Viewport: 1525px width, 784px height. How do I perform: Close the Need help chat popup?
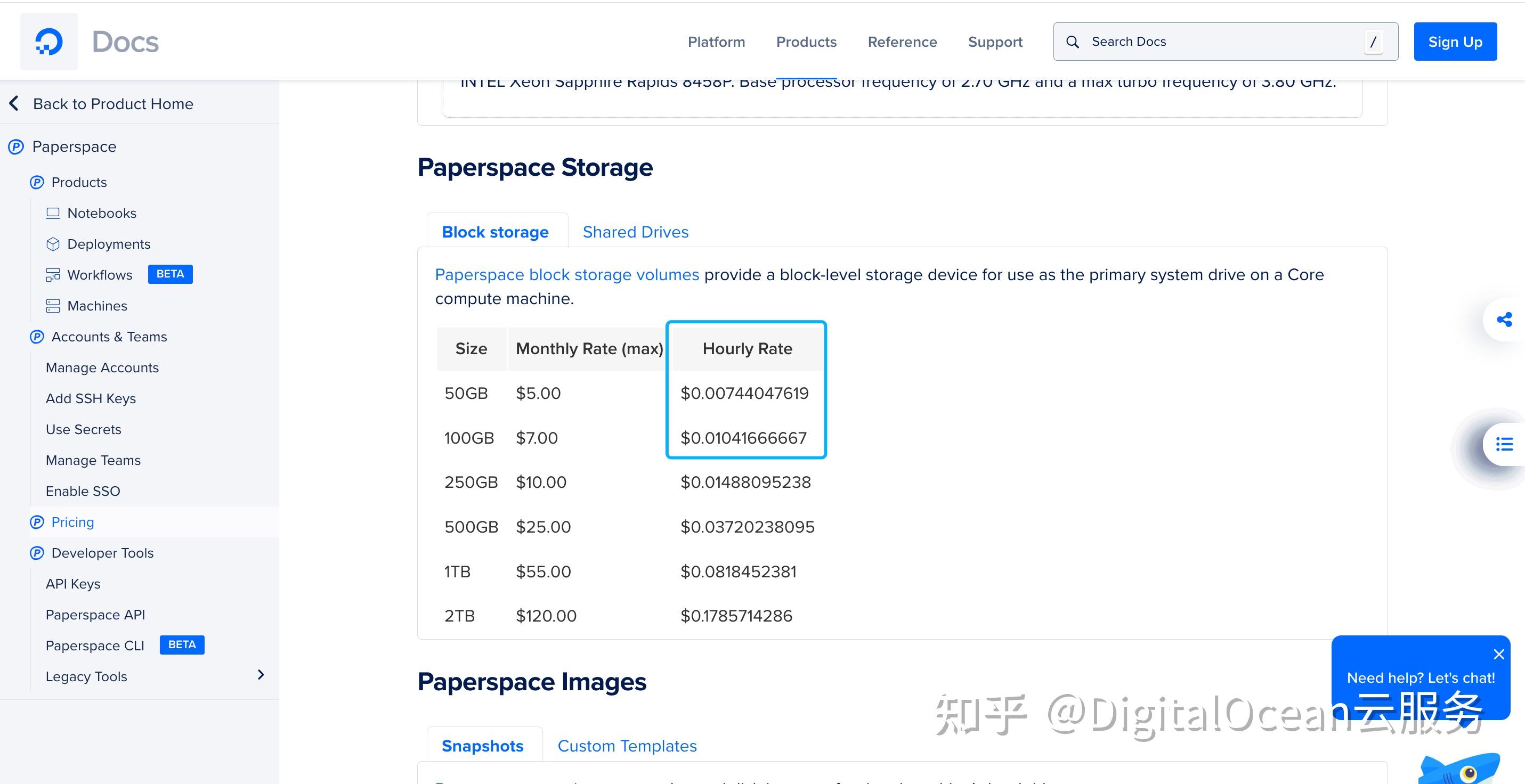tap(1498, 654)
